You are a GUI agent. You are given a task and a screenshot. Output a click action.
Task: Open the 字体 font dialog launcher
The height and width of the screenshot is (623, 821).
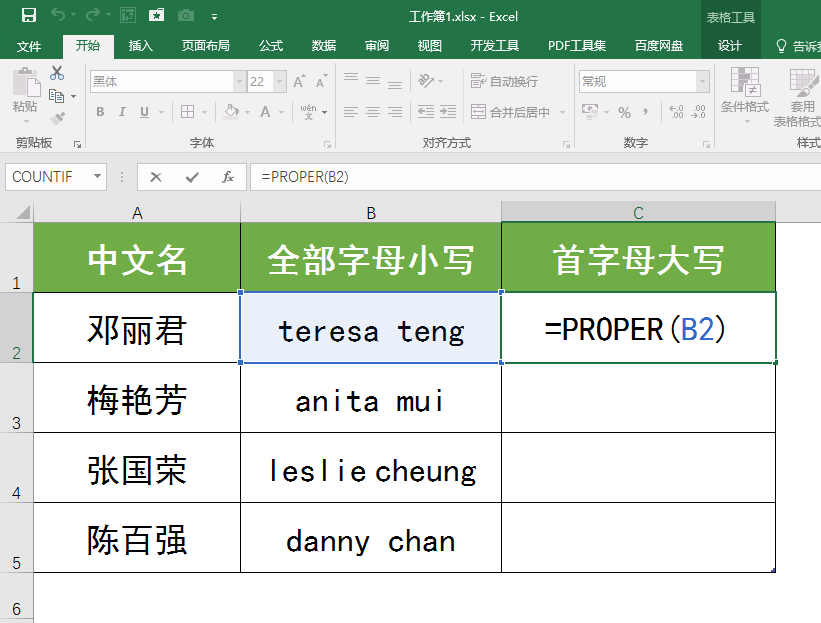click(x=327, y=144)
